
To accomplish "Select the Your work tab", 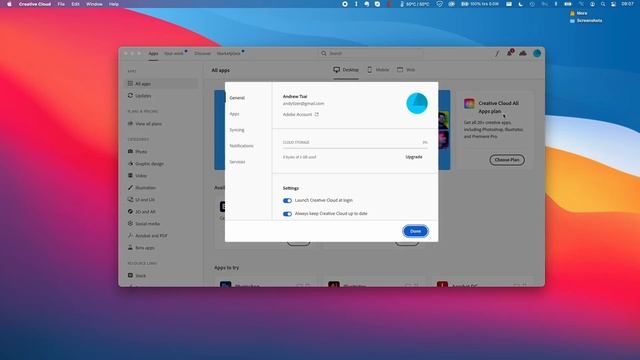I will click(x=174, y=53).
